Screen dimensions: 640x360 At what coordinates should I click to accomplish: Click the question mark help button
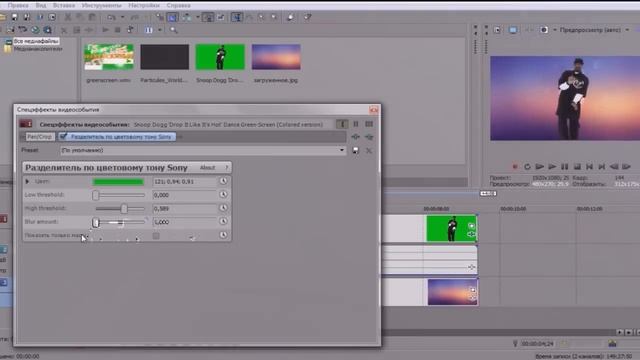227,168
